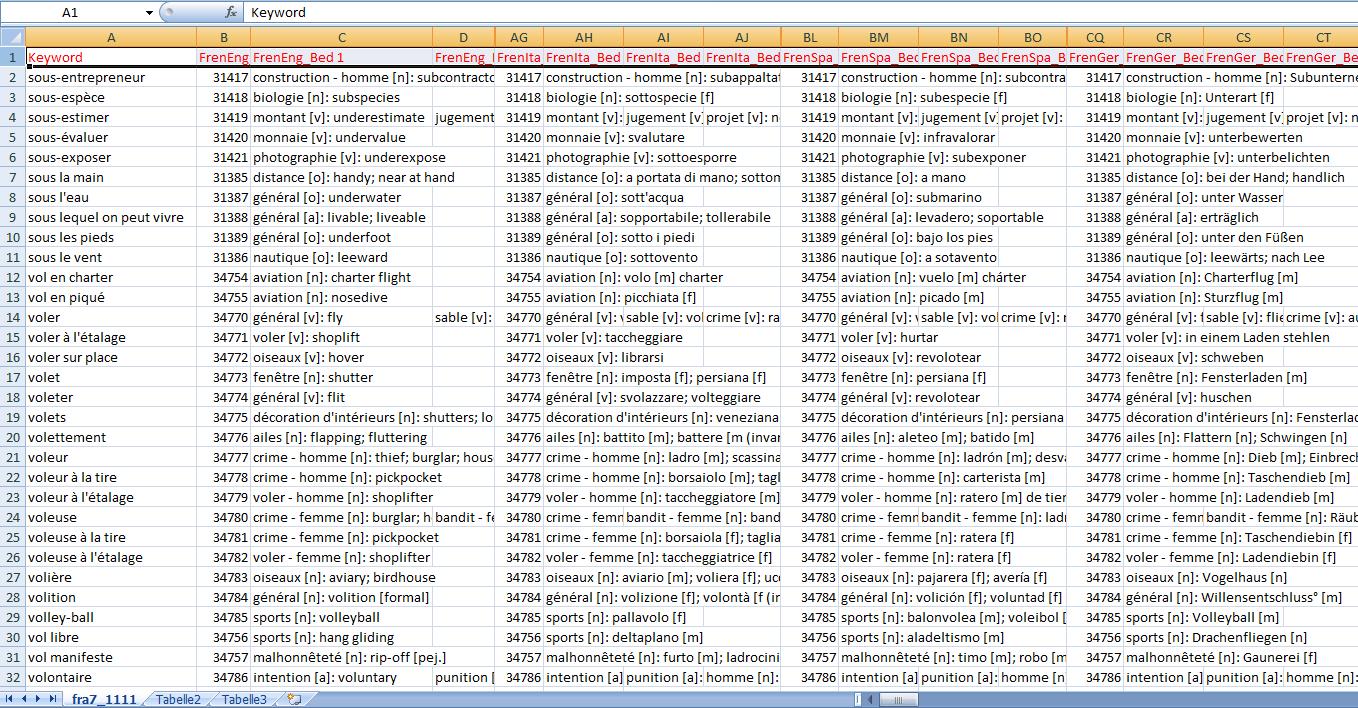
Task: Click the next-sheet navigation arrow
Action: 38,699
